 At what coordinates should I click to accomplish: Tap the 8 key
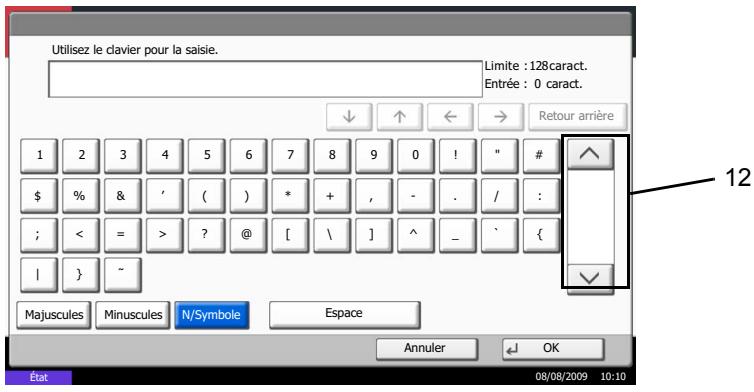tap(332, 156)
